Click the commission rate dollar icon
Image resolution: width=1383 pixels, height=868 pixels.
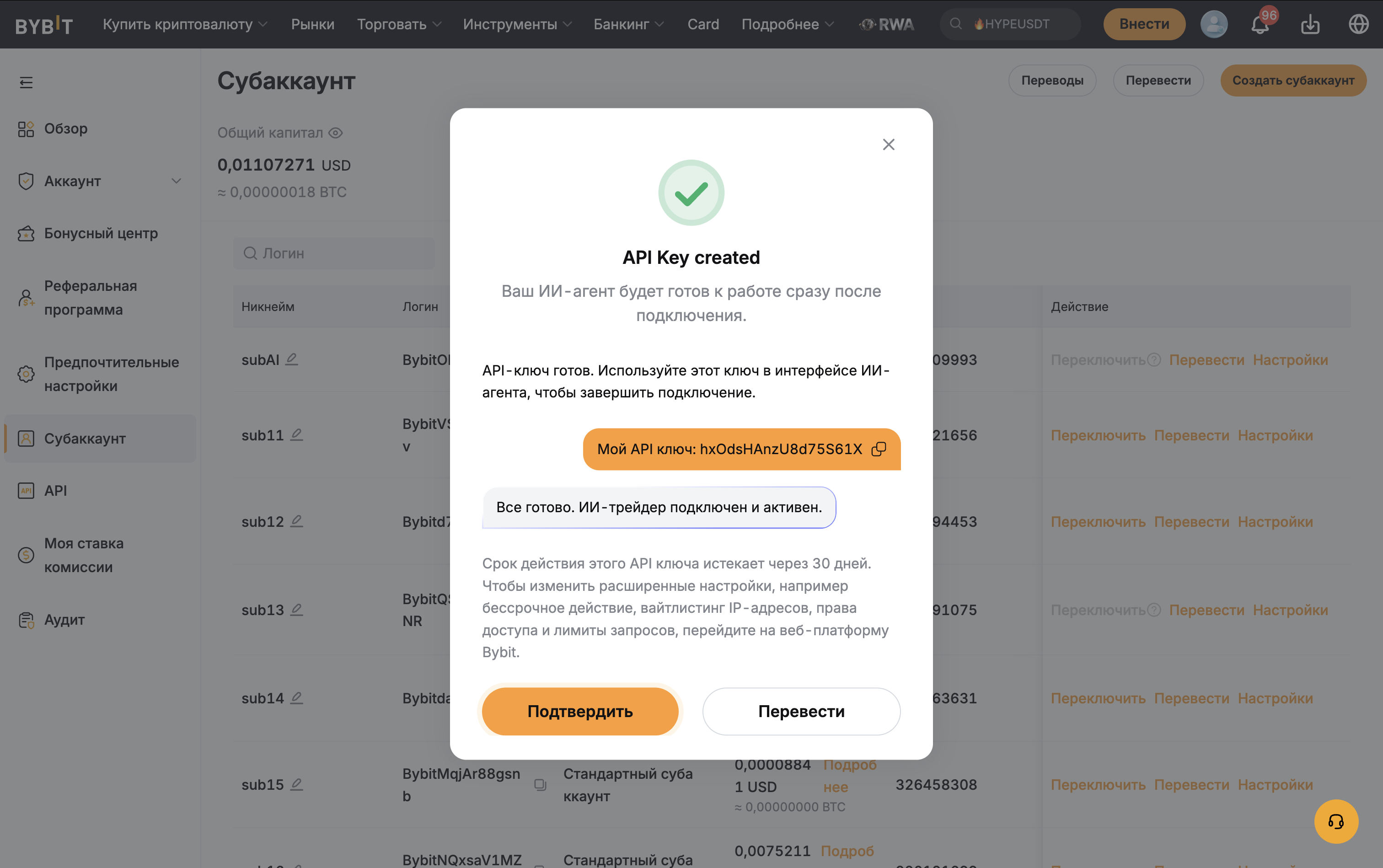(x=26, y=555)
